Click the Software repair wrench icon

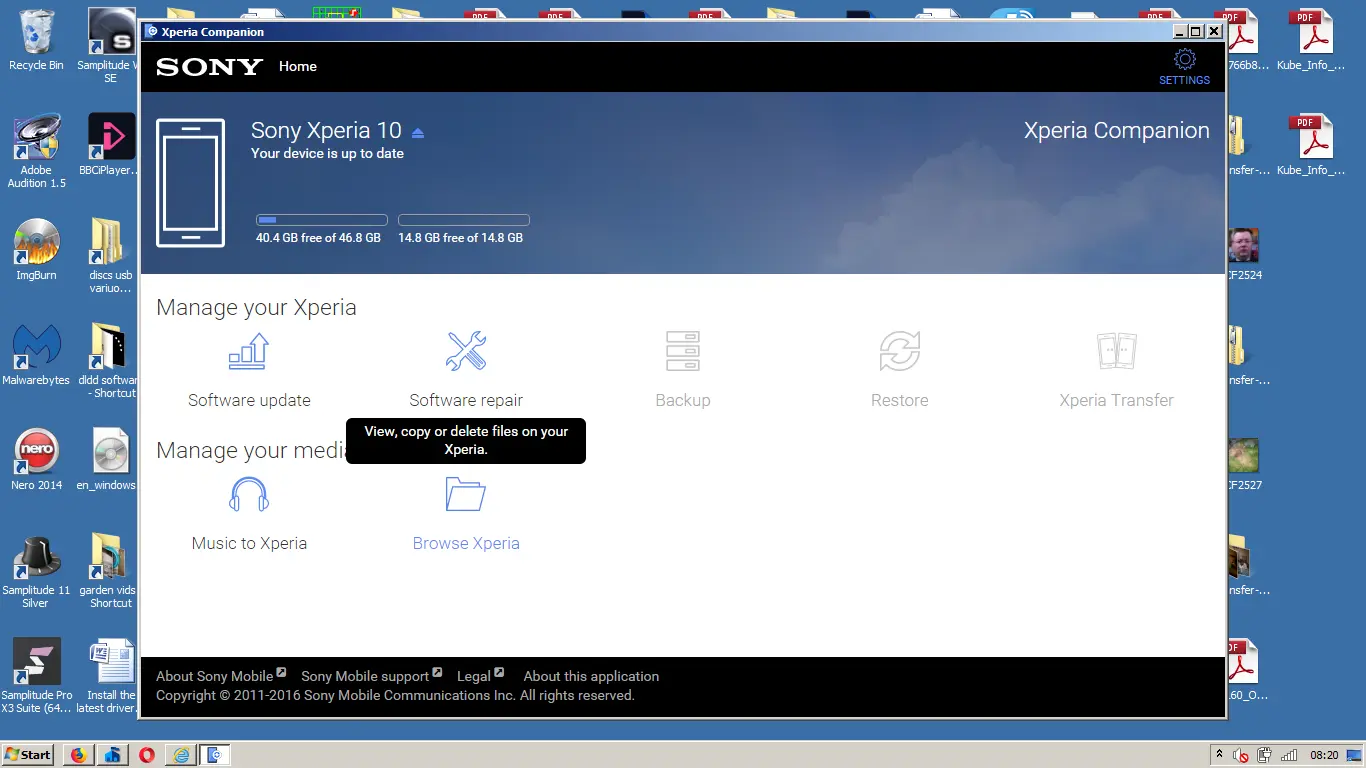click(466, 352)
